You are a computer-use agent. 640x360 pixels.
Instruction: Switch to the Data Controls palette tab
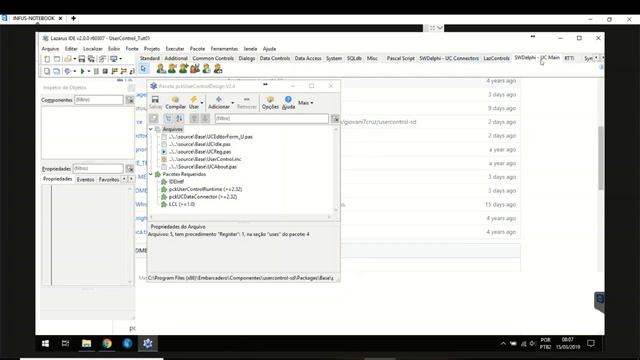click(275, 58)
